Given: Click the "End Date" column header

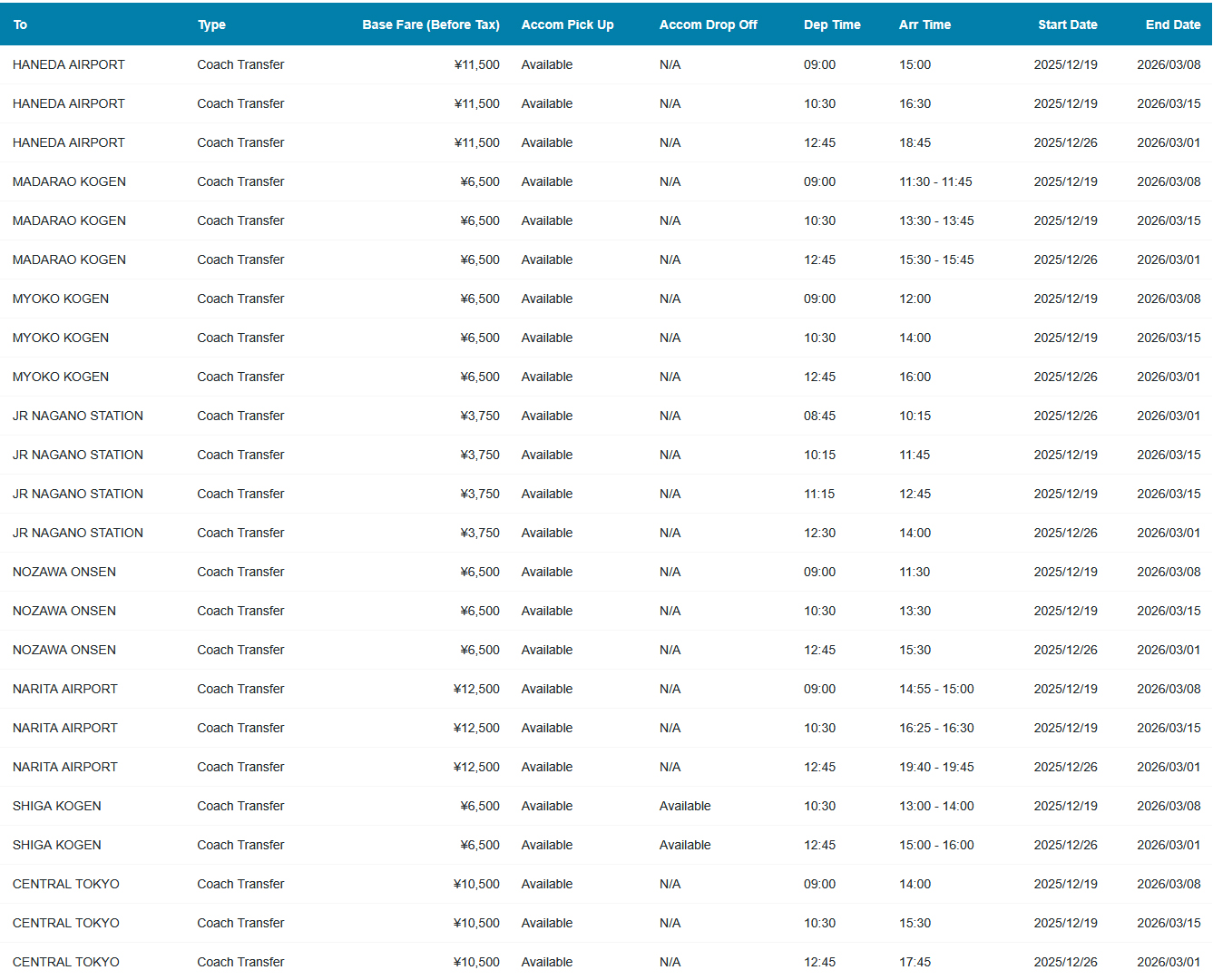Looking at the screenshot, I should (x=1173, y=24).
